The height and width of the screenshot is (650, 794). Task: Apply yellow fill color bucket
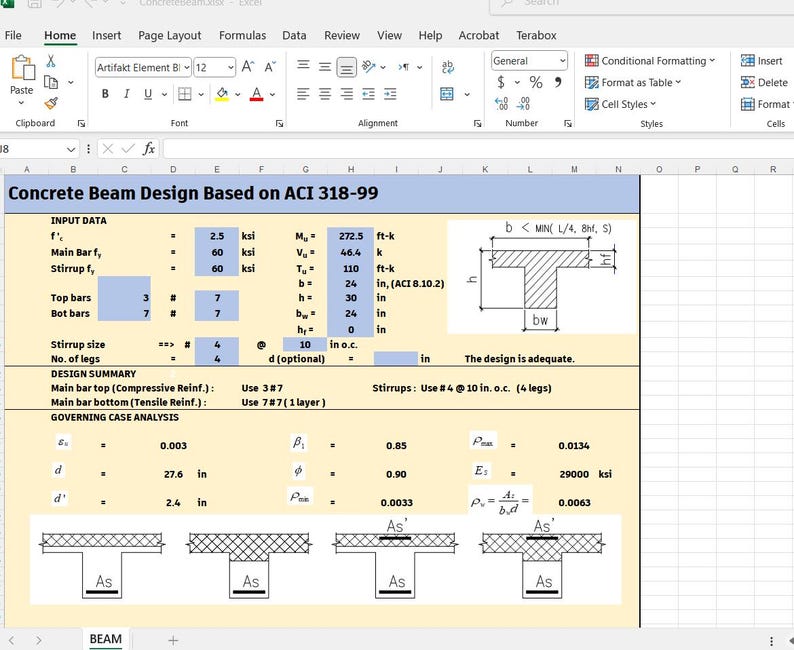[x=222, y=94]
